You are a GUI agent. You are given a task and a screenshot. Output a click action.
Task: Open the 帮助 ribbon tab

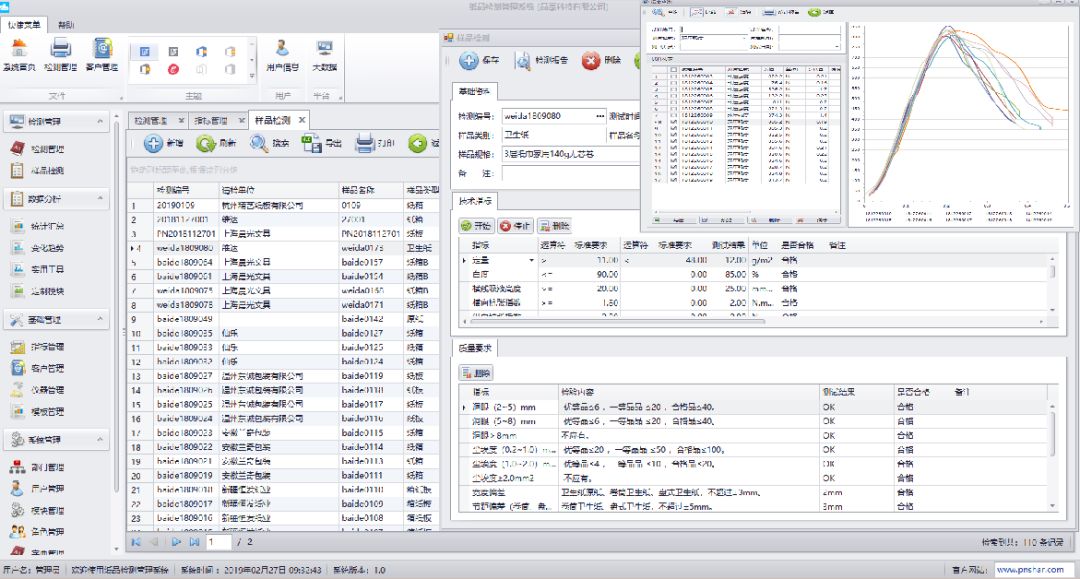point(66,25)
